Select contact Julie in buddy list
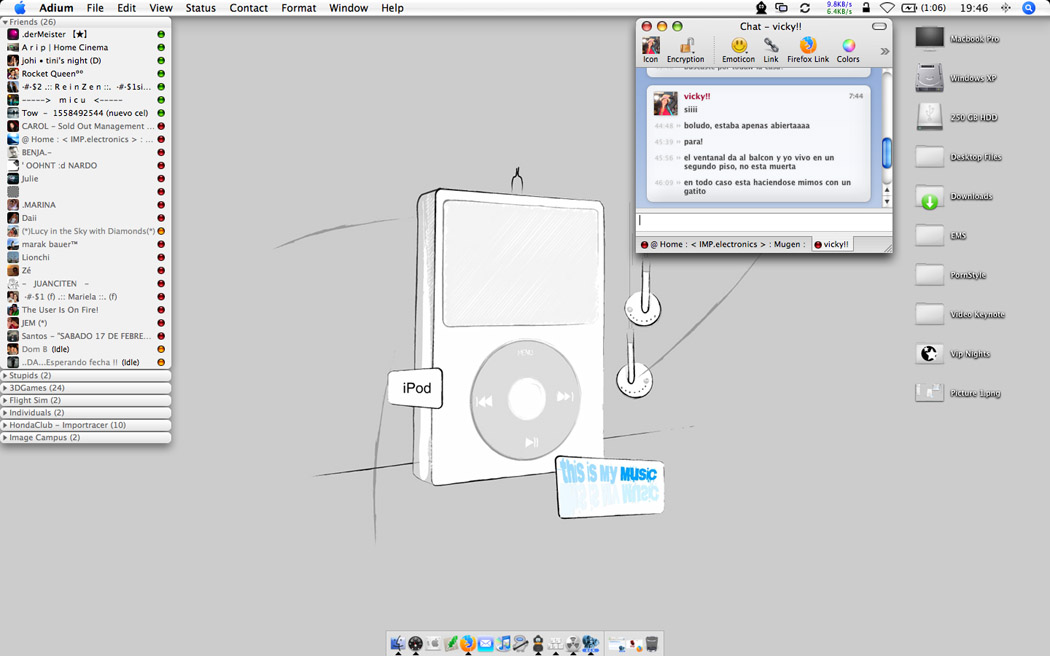1050x656 pixels. point(86,179)
